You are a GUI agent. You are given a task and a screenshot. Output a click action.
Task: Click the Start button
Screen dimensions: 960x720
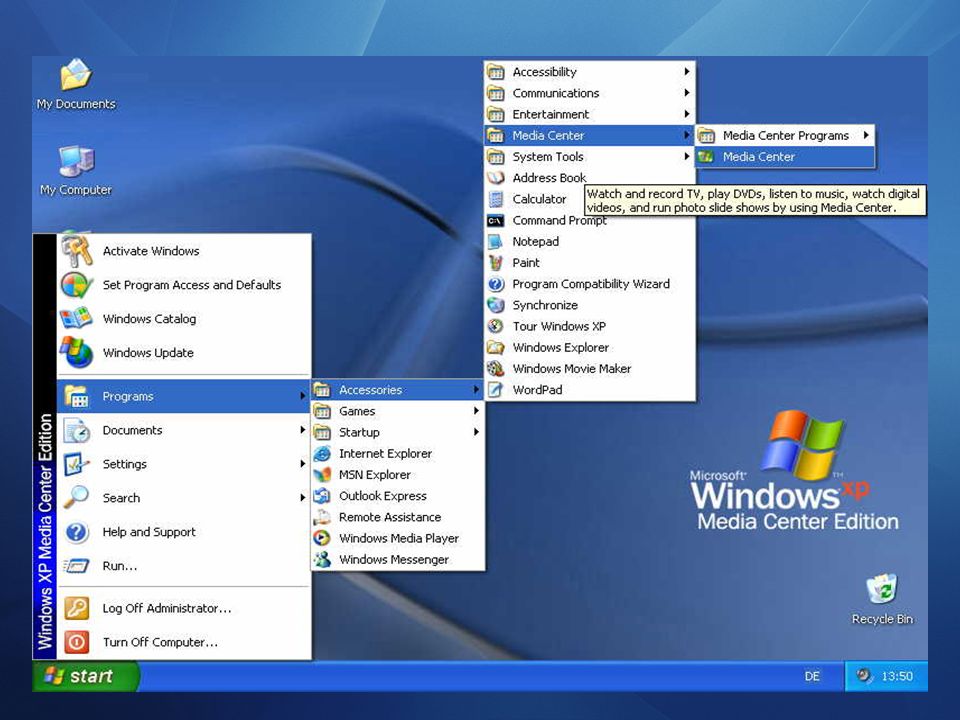(x=86, y=676)
